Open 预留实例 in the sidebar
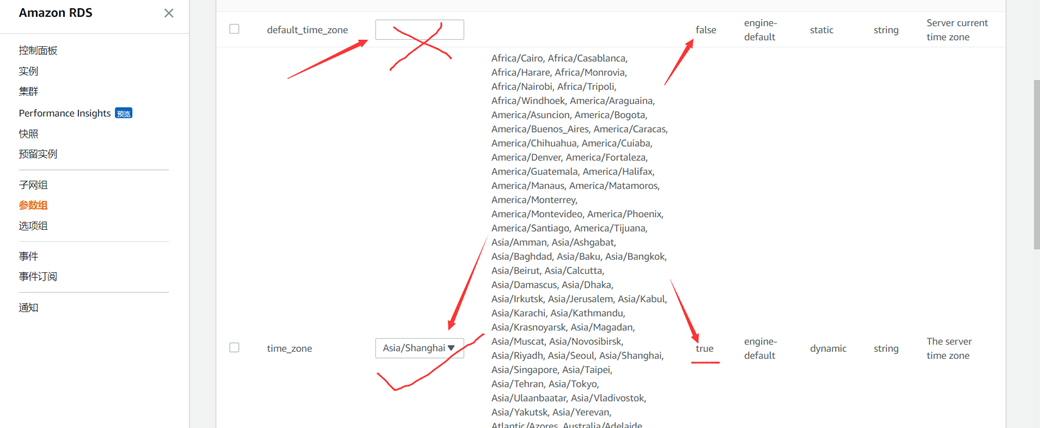 pyautogui.click(x=38, y=154)
